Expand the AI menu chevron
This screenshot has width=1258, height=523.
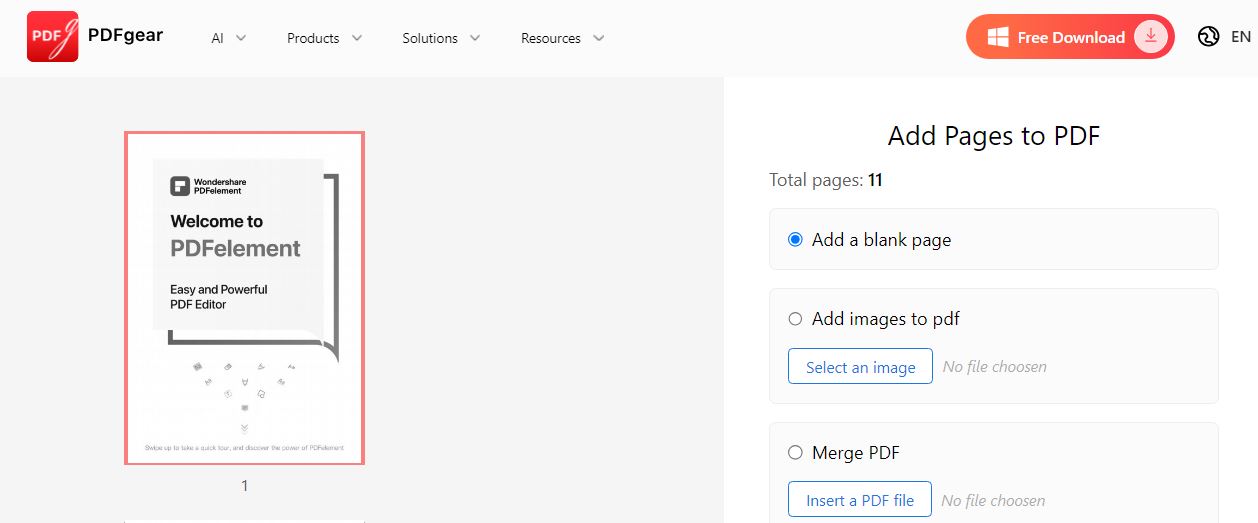point(241,38)
